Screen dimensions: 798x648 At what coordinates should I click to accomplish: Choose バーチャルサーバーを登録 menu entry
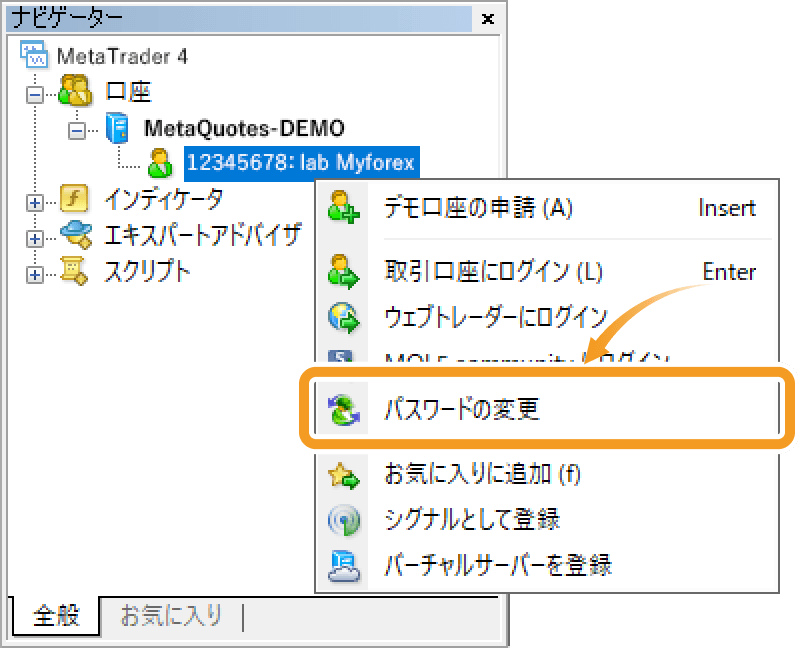click(x=547, y=566)
